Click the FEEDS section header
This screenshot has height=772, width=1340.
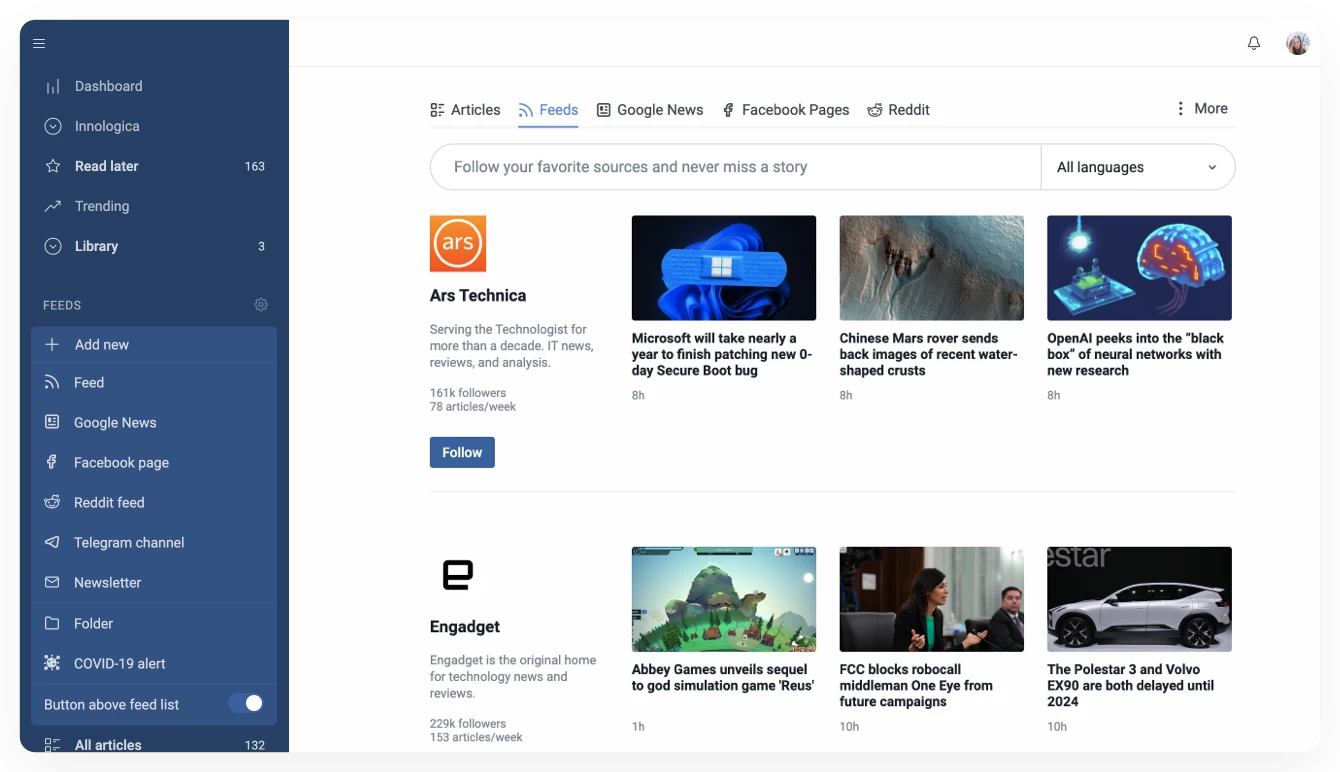point(62,305)
